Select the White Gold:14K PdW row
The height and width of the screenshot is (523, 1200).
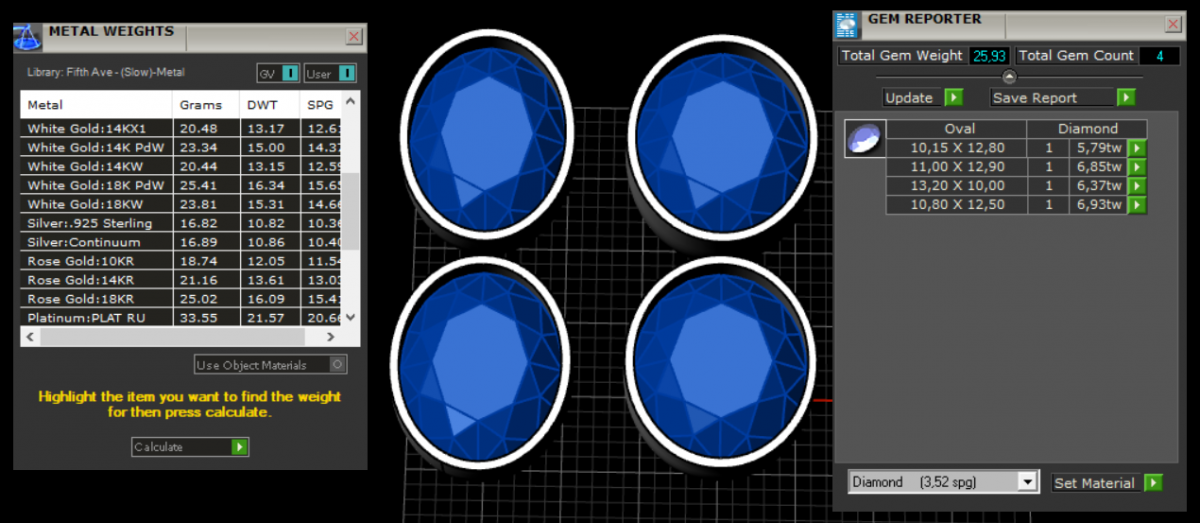click(x=181, y=147)
